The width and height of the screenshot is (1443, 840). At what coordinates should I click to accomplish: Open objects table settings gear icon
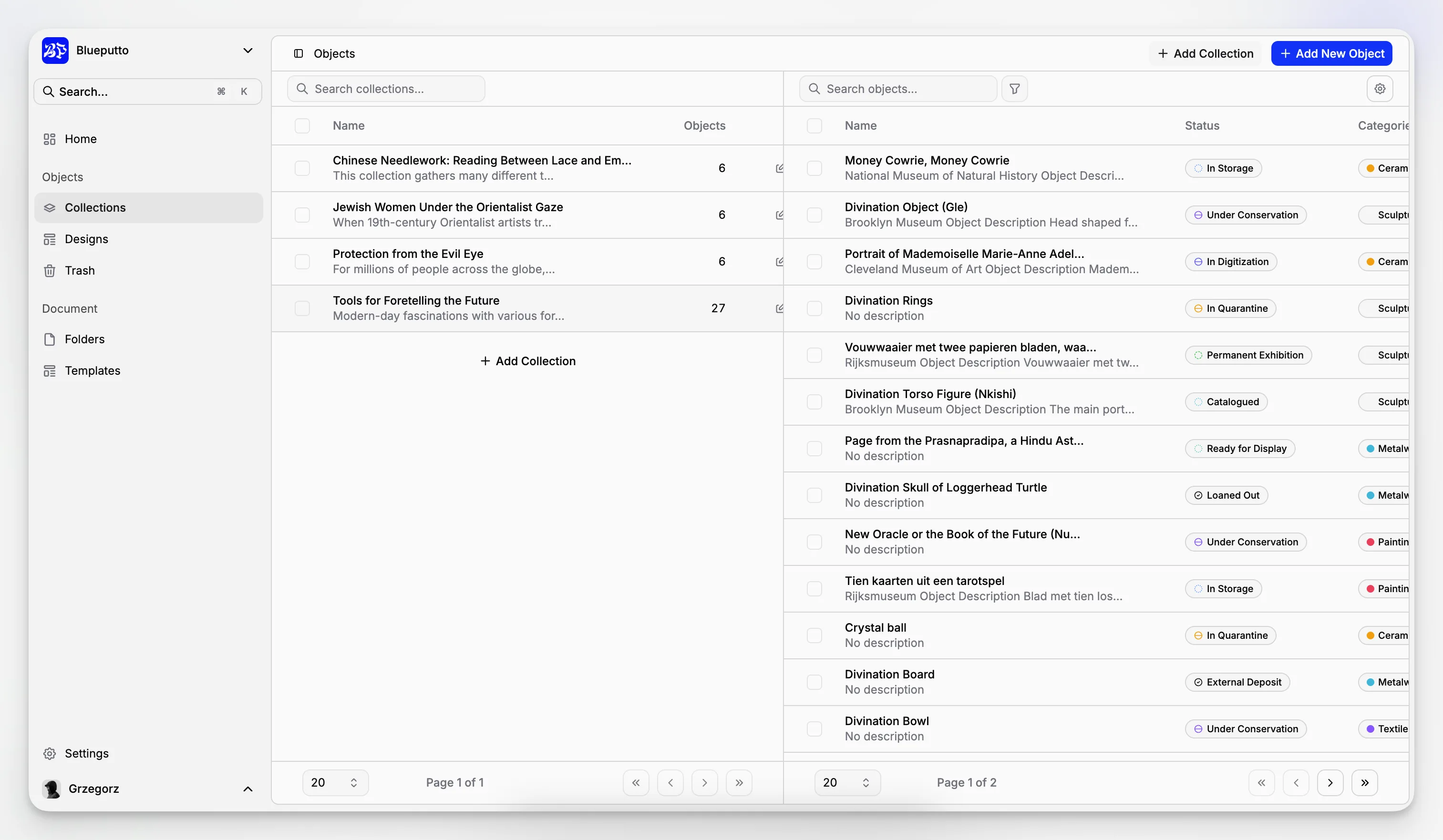[1380, 89]
